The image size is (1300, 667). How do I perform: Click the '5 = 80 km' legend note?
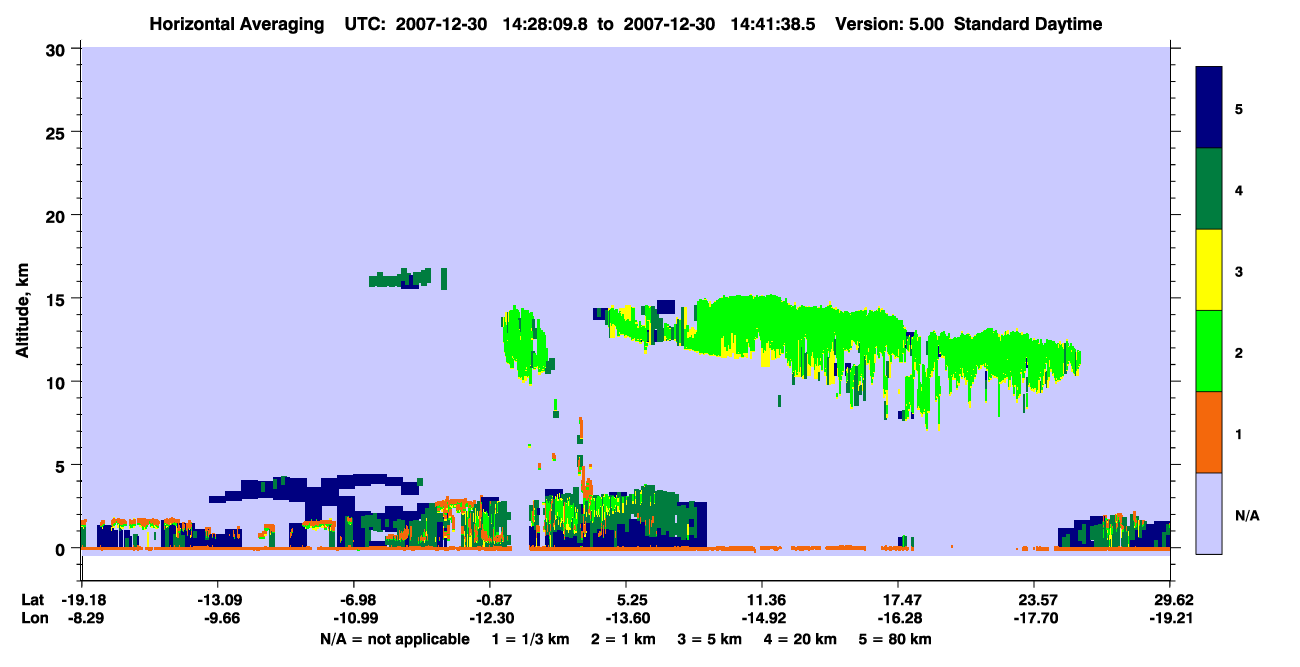(x=895, y=639)
